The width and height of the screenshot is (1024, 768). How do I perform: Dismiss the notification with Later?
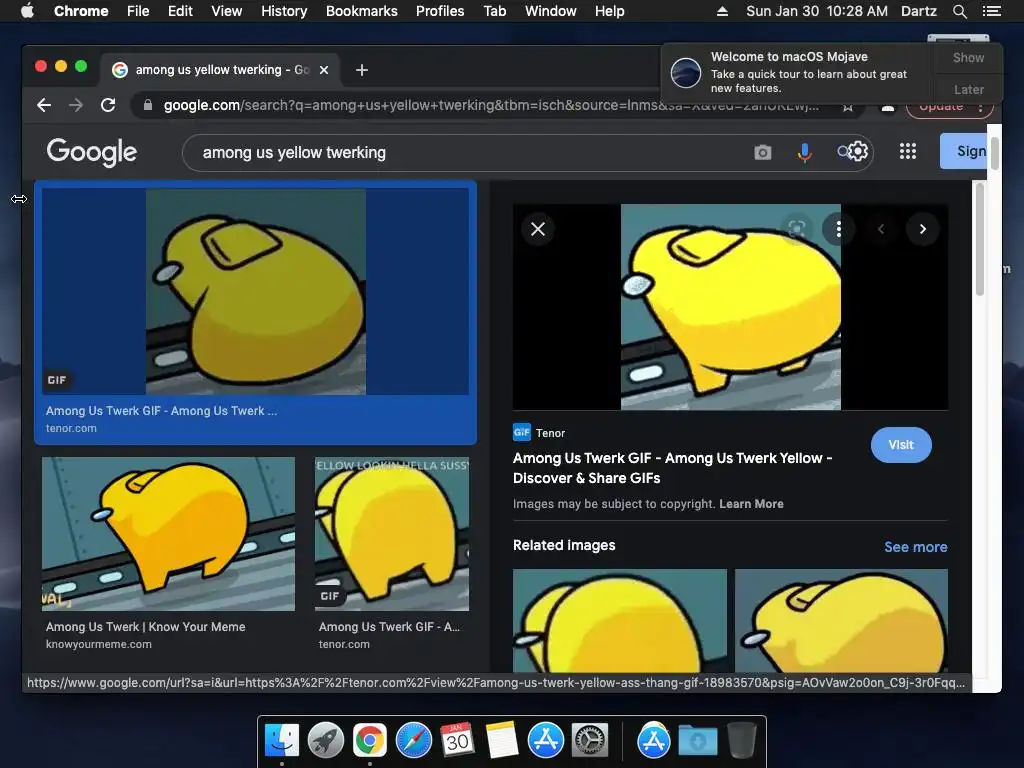click(x=968, y=90)
